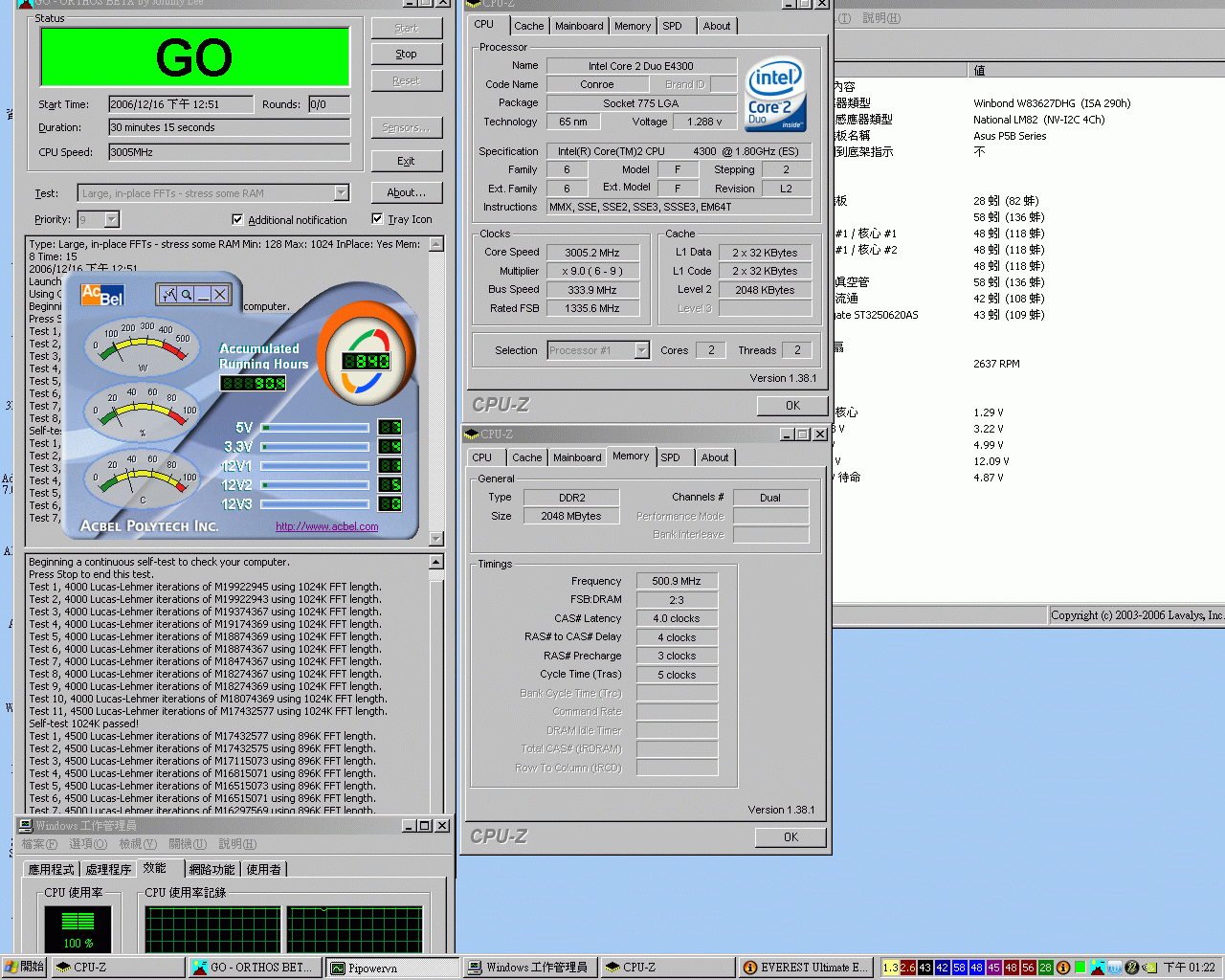The image size is (1225, 980).
Task: Click the 開始 Start button on the taskbar
Action: coord(24,968)
